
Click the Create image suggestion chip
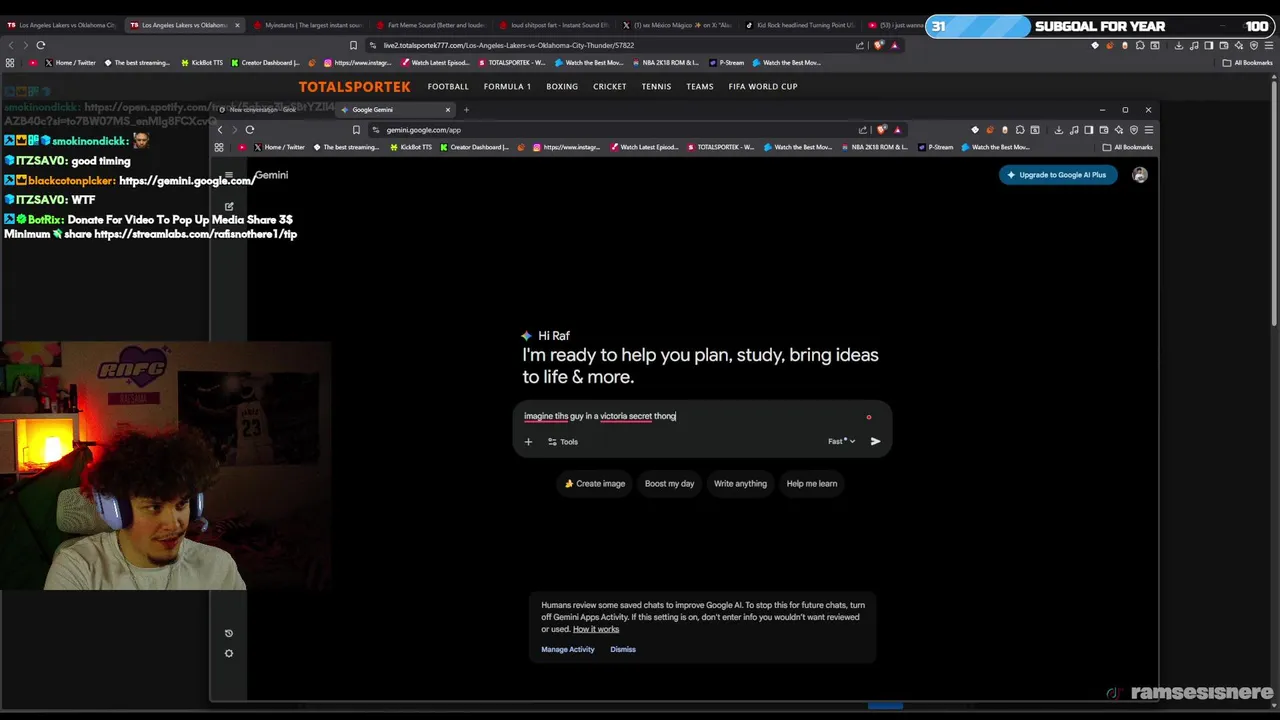point(595,484)
